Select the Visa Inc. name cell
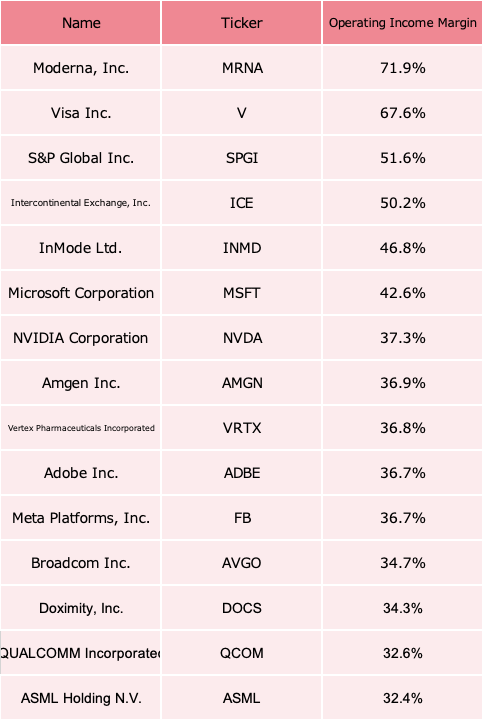This screenshot has height=721, width=484. coord(81,113)
